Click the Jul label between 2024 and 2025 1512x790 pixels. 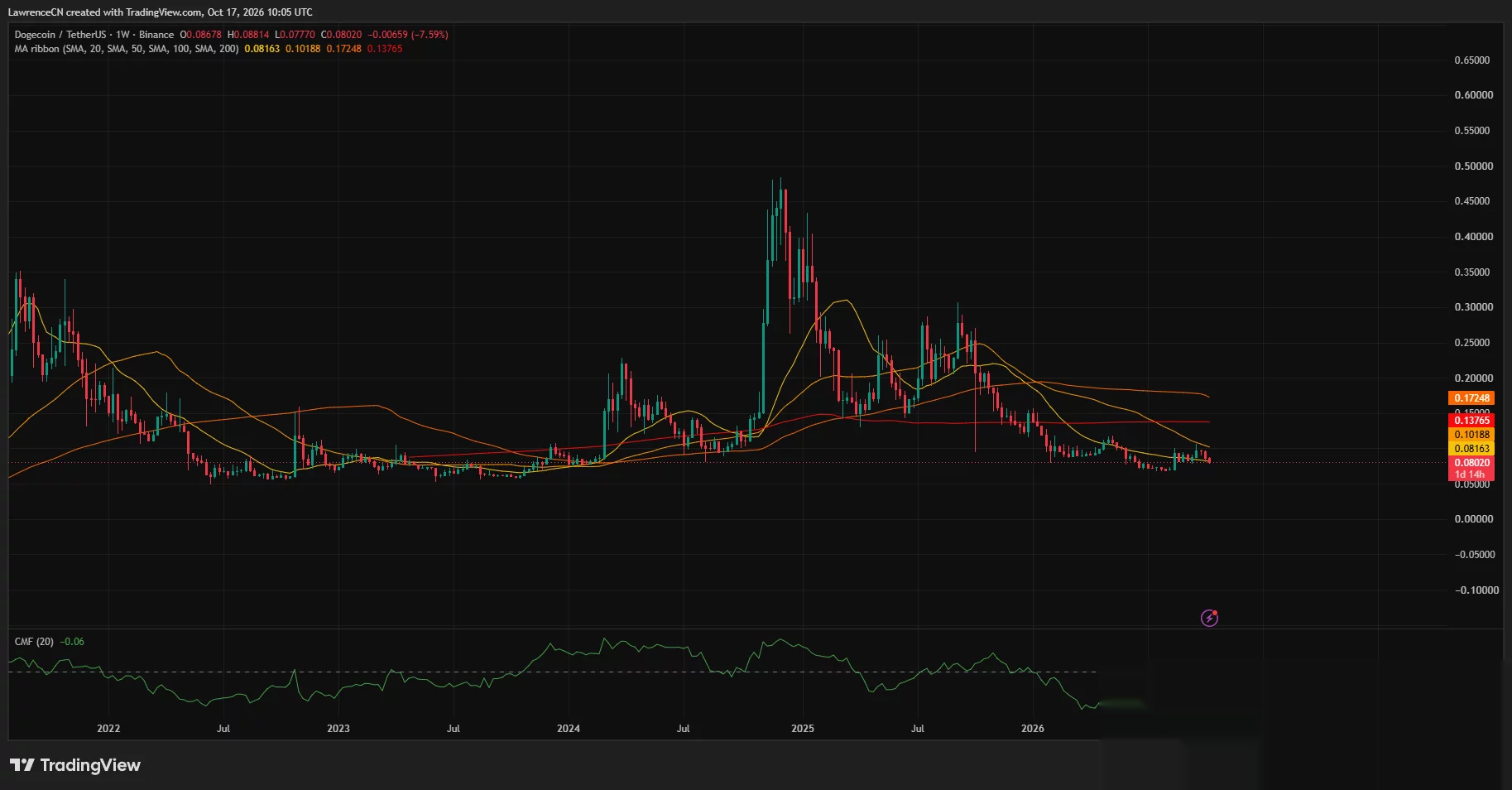click(684, 729)
